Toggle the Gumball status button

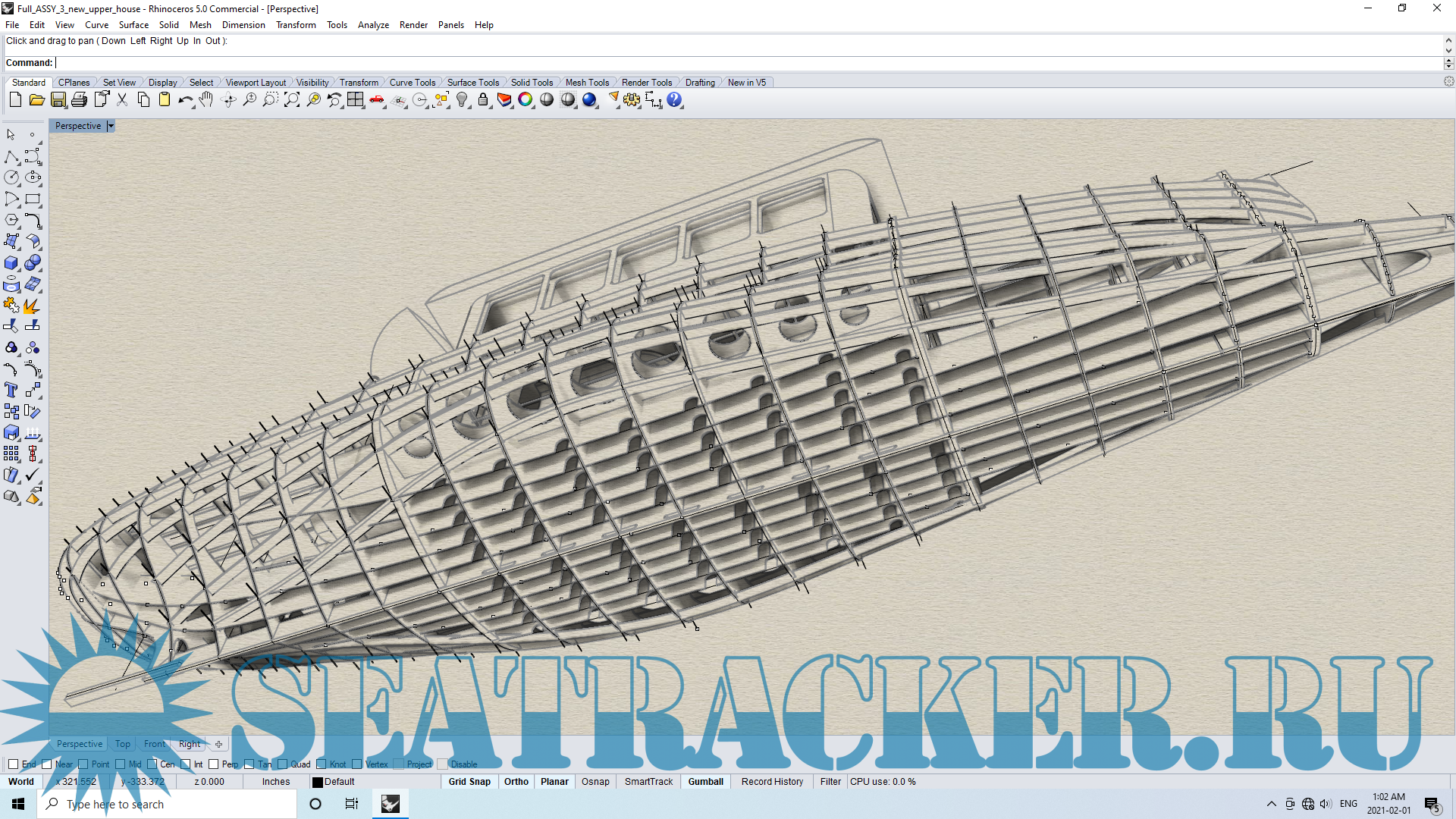pos(705,782)
